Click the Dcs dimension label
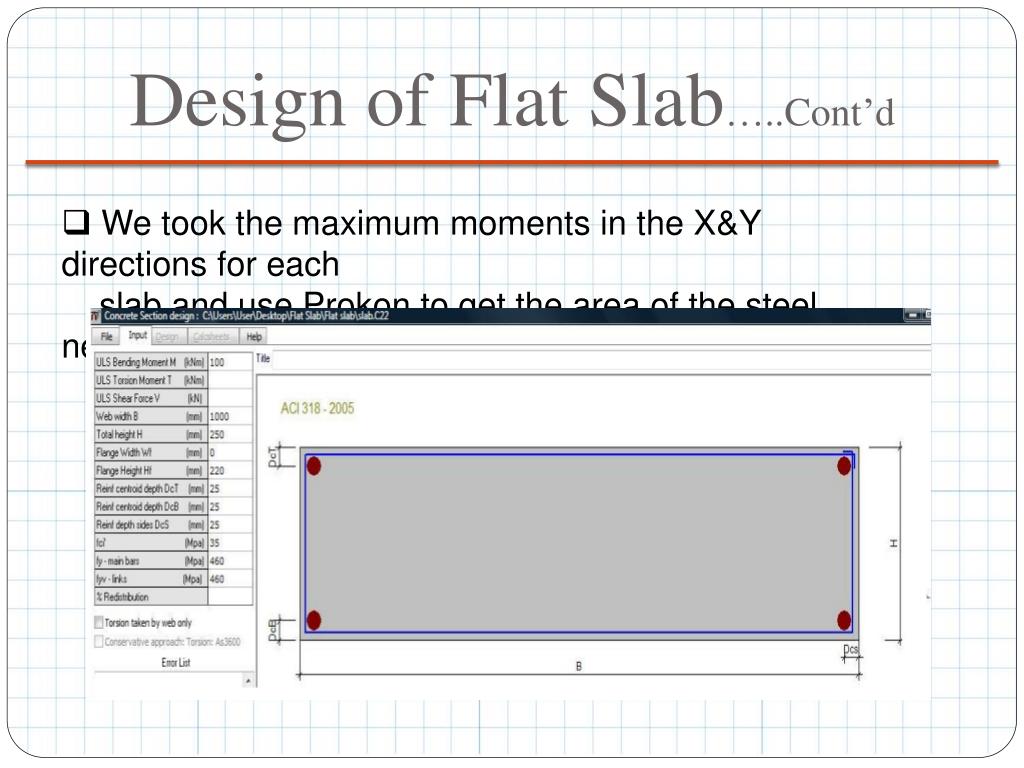1024x768 pixels. (x=850, y=649)
